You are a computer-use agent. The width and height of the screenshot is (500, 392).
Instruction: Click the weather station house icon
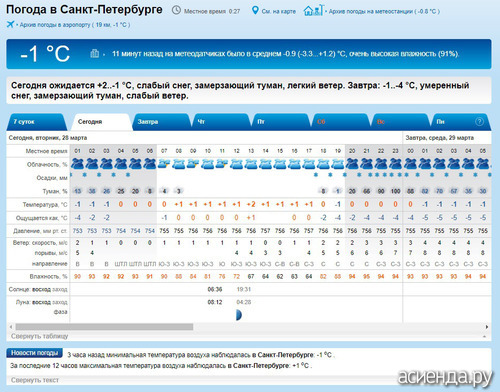(x=313, y=10)
